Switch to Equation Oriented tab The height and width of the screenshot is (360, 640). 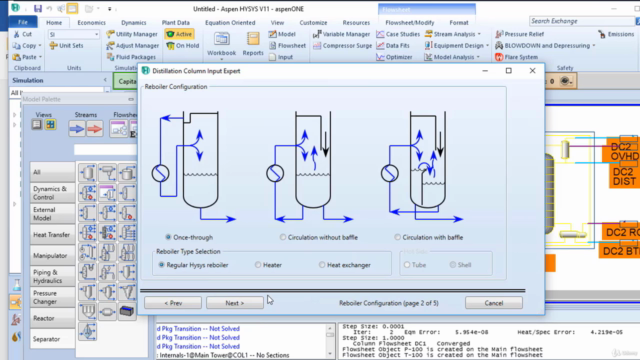[x=230, y=22]
